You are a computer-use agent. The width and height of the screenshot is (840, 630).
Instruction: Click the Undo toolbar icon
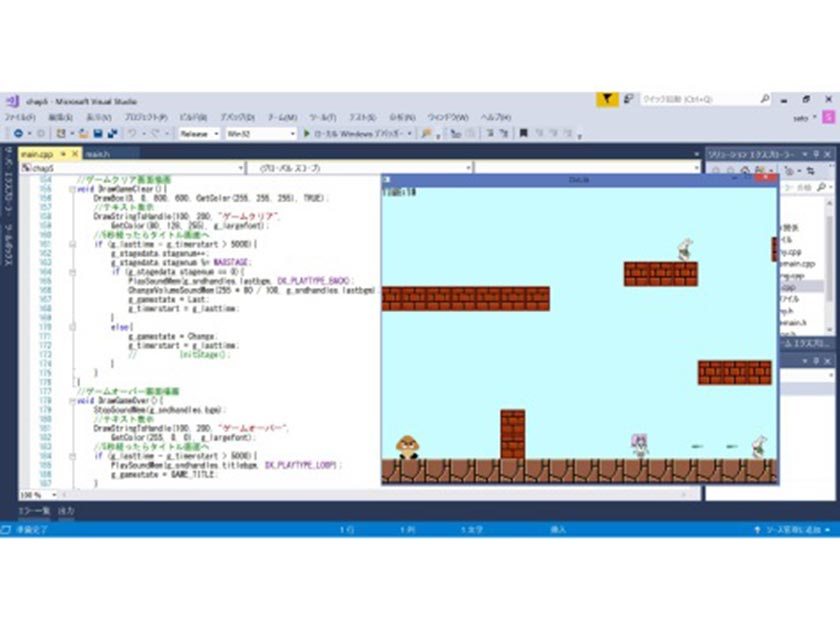131,133
